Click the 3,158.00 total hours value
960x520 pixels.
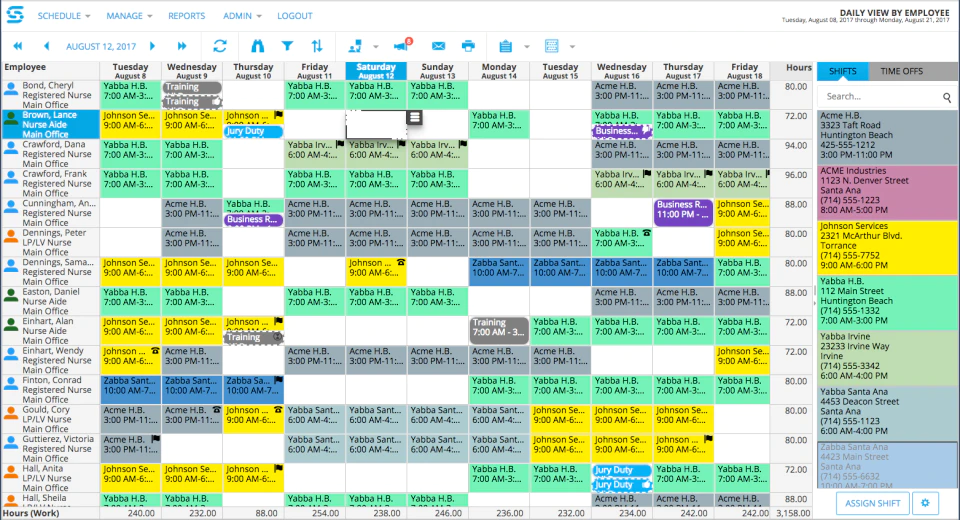point(792,513)
